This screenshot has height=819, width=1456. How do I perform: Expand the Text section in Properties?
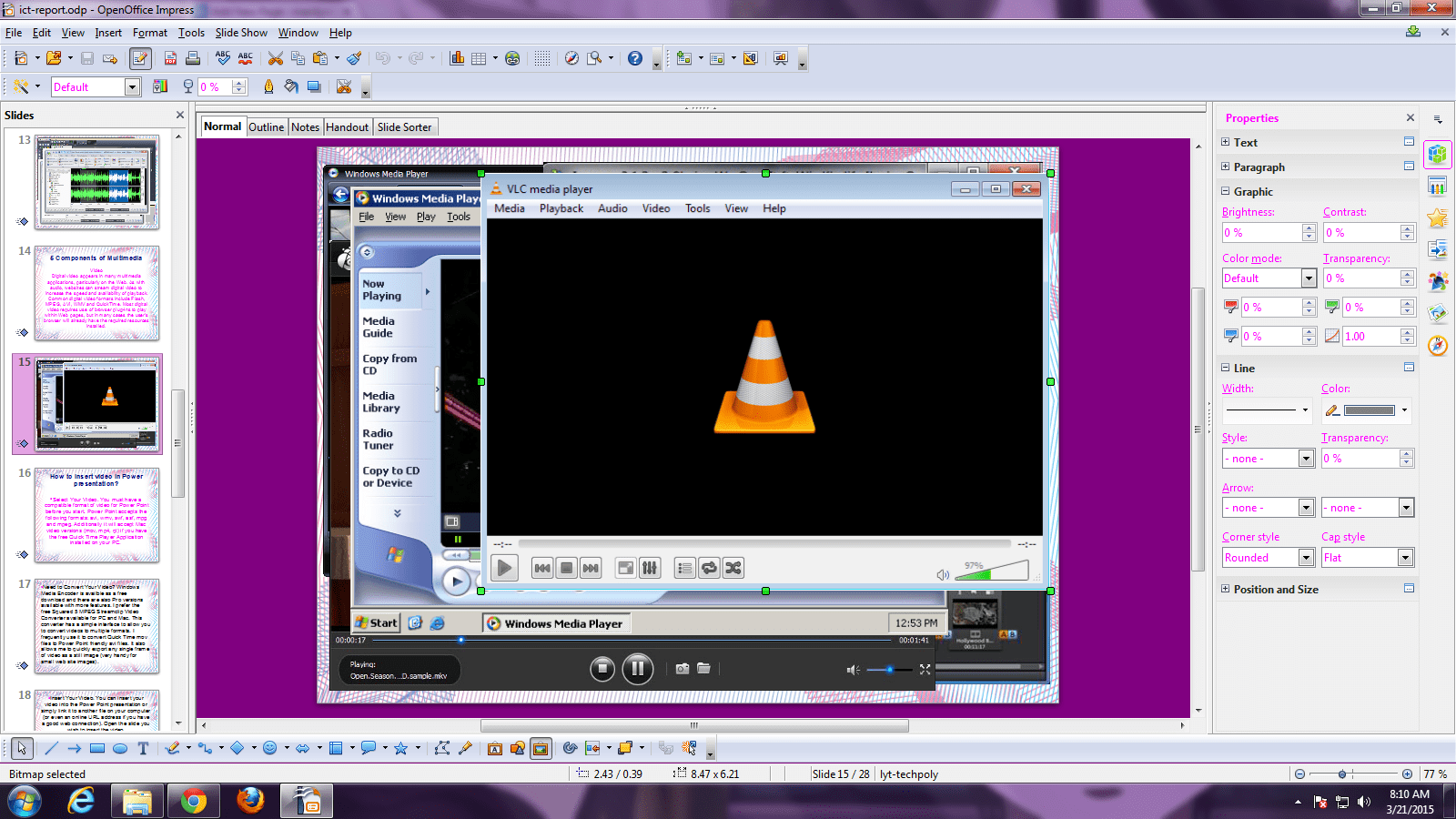tap(1226, 142)
